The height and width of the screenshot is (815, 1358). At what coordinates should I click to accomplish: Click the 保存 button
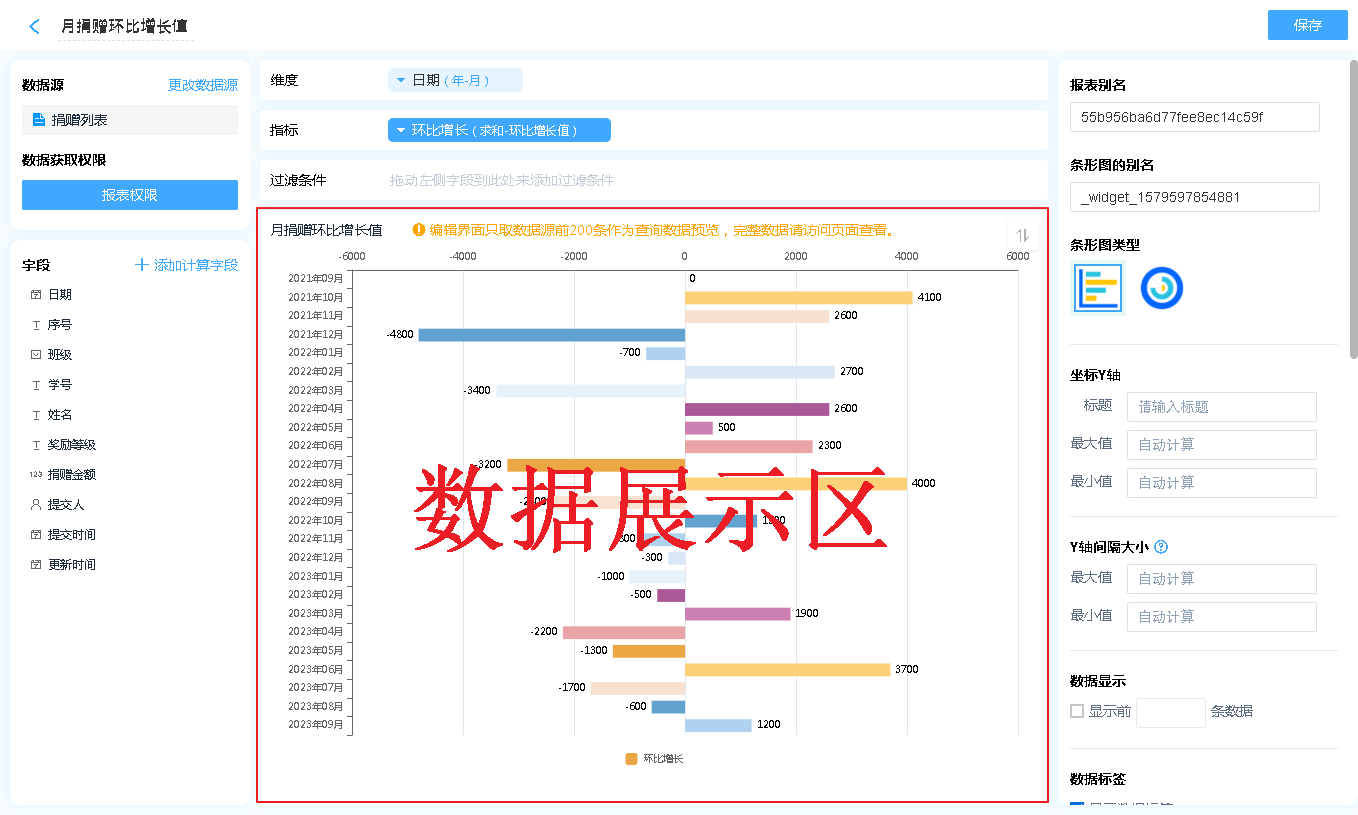coord(1307,25)
